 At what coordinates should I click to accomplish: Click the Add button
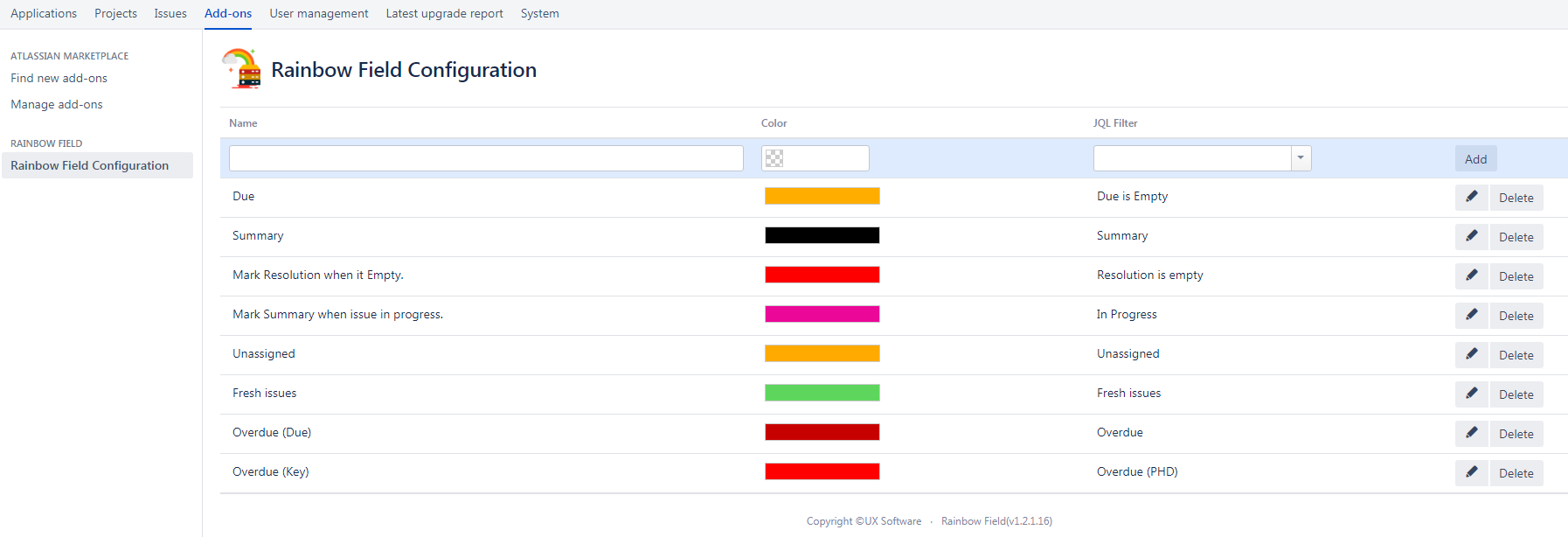tap(1476, 158)
